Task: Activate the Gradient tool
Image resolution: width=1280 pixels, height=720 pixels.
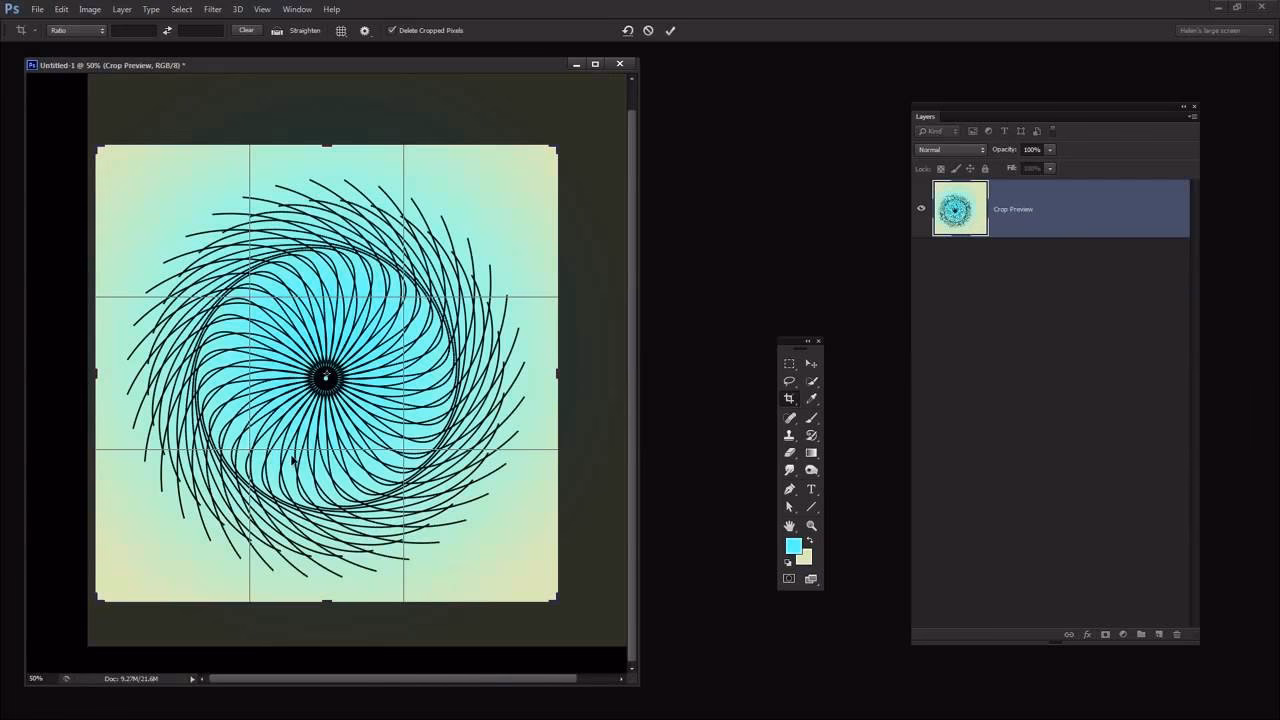Action: pos(811,452)
